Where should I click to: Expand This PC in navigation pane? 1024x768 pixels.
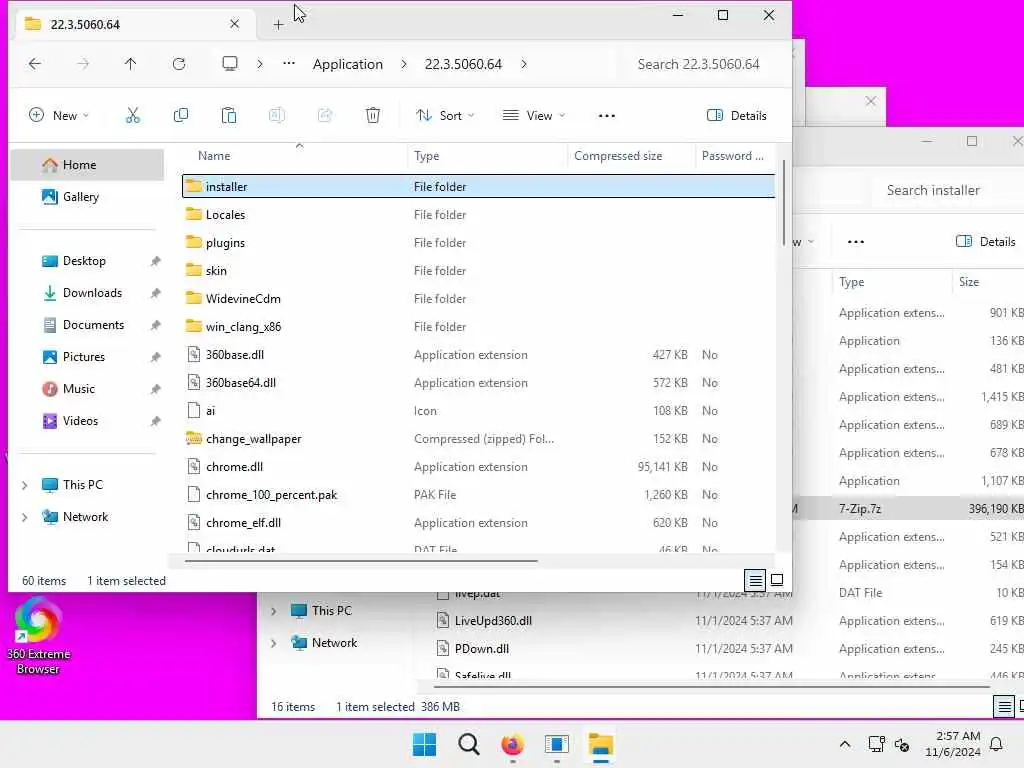click(25, 485)
